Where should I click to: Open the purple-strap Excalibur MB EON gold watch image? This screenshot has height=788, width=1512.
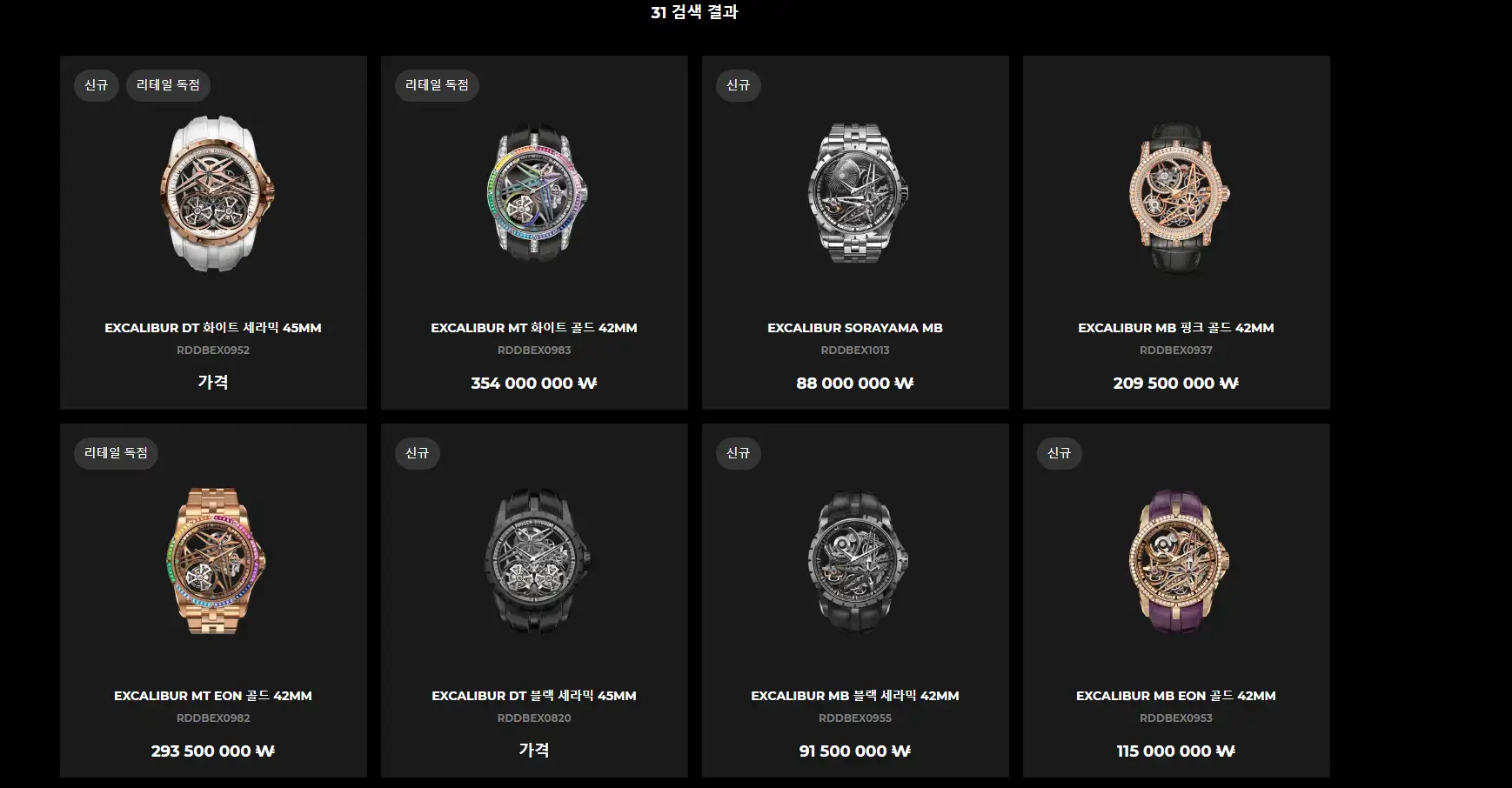[x=1177, y=562]
